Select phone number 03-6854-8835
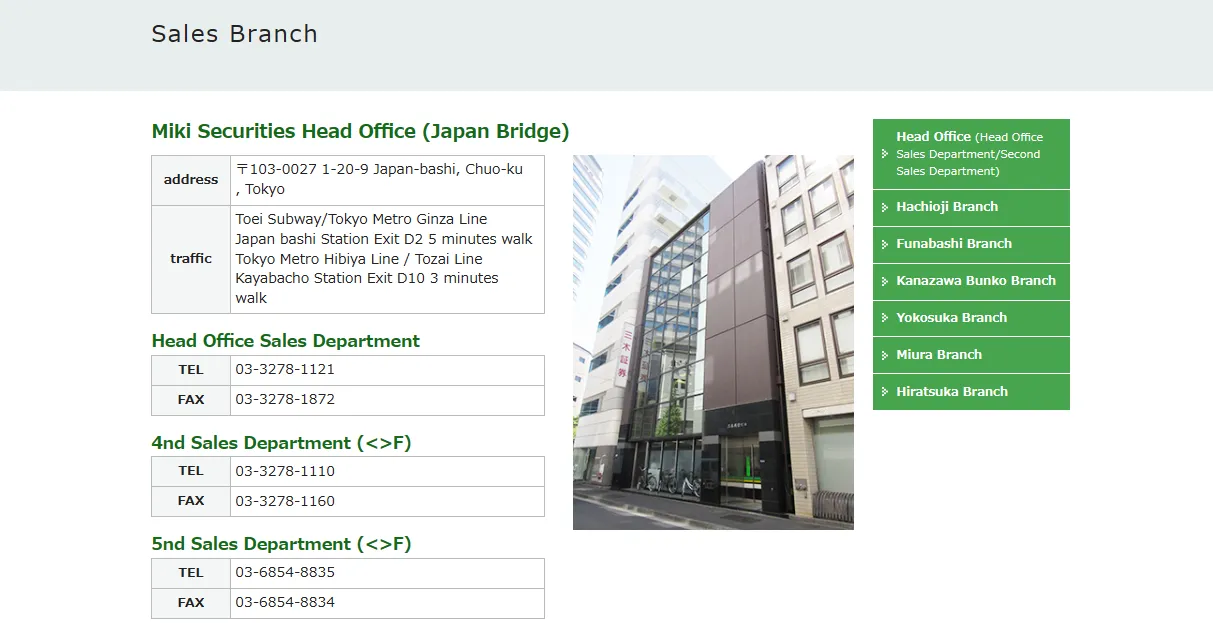This screenshot has height=623, width=1213. tap(285, 573)
